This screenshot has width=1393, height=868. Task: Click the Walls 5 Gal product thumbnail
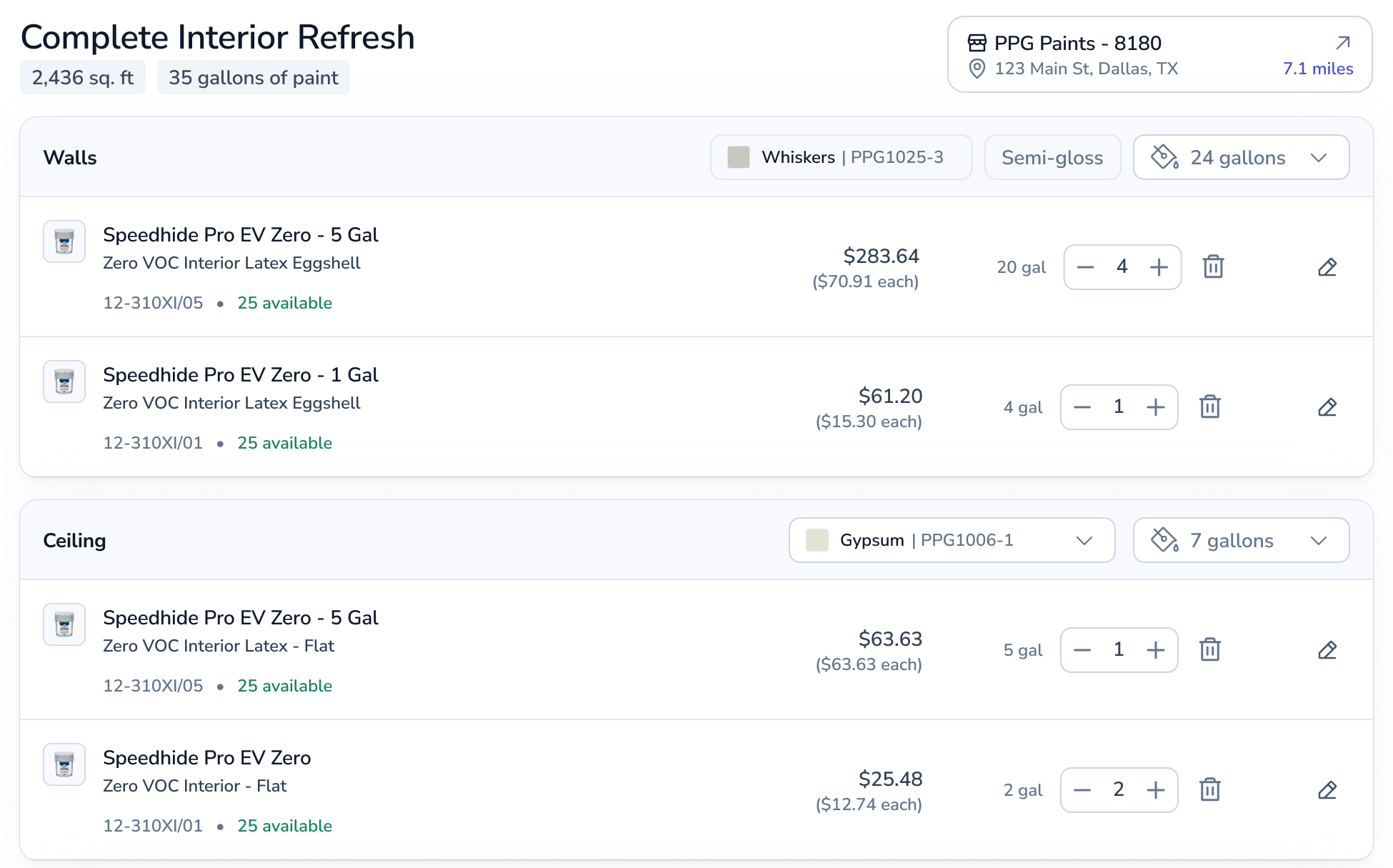click(64, 241)
